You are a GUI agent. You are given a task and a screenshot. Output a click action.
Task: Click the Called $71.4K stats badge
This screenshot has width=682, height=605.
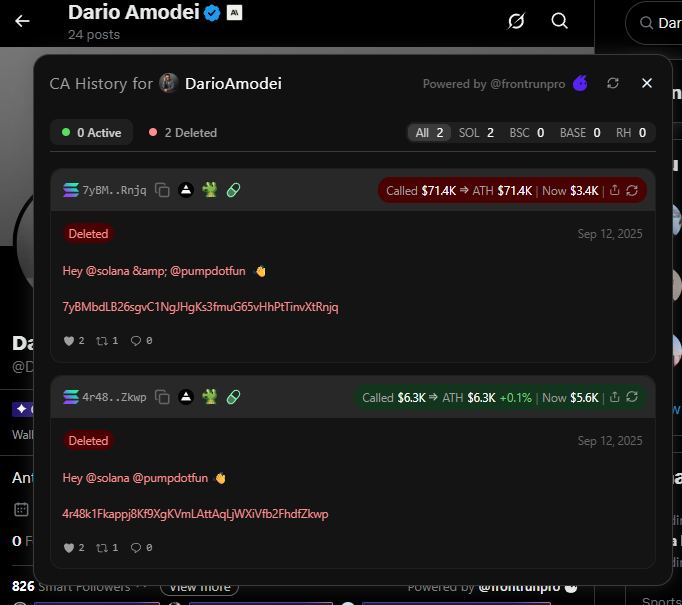[x=512, y=191]
